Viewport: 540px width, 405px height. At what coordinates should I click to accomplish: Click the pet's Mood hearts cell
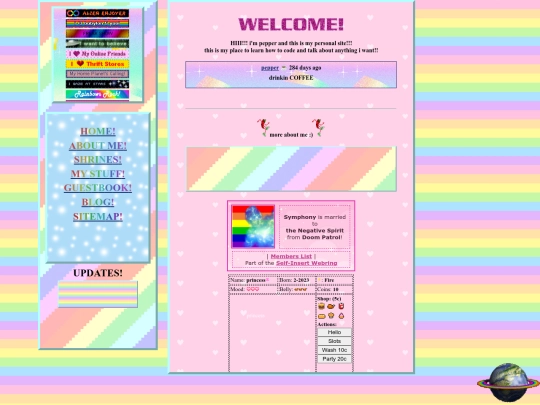(x=253, y=289)
